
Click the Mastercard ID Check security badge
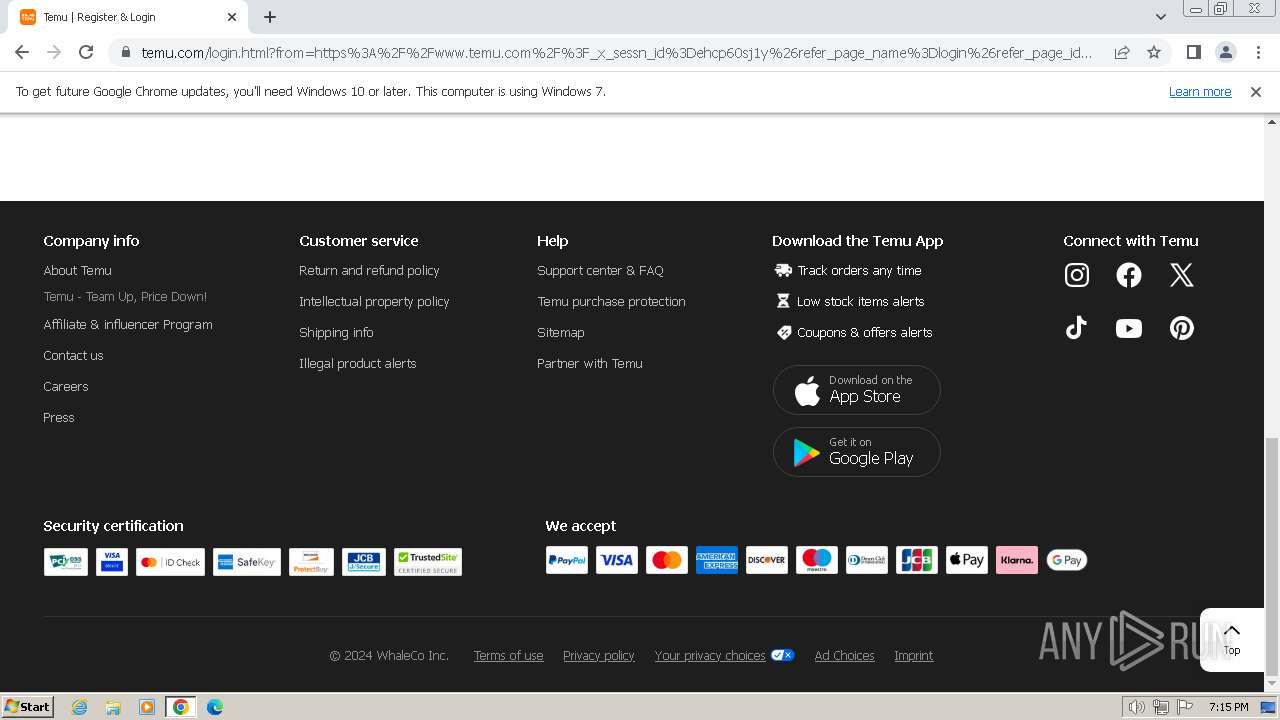click(170, 562)
